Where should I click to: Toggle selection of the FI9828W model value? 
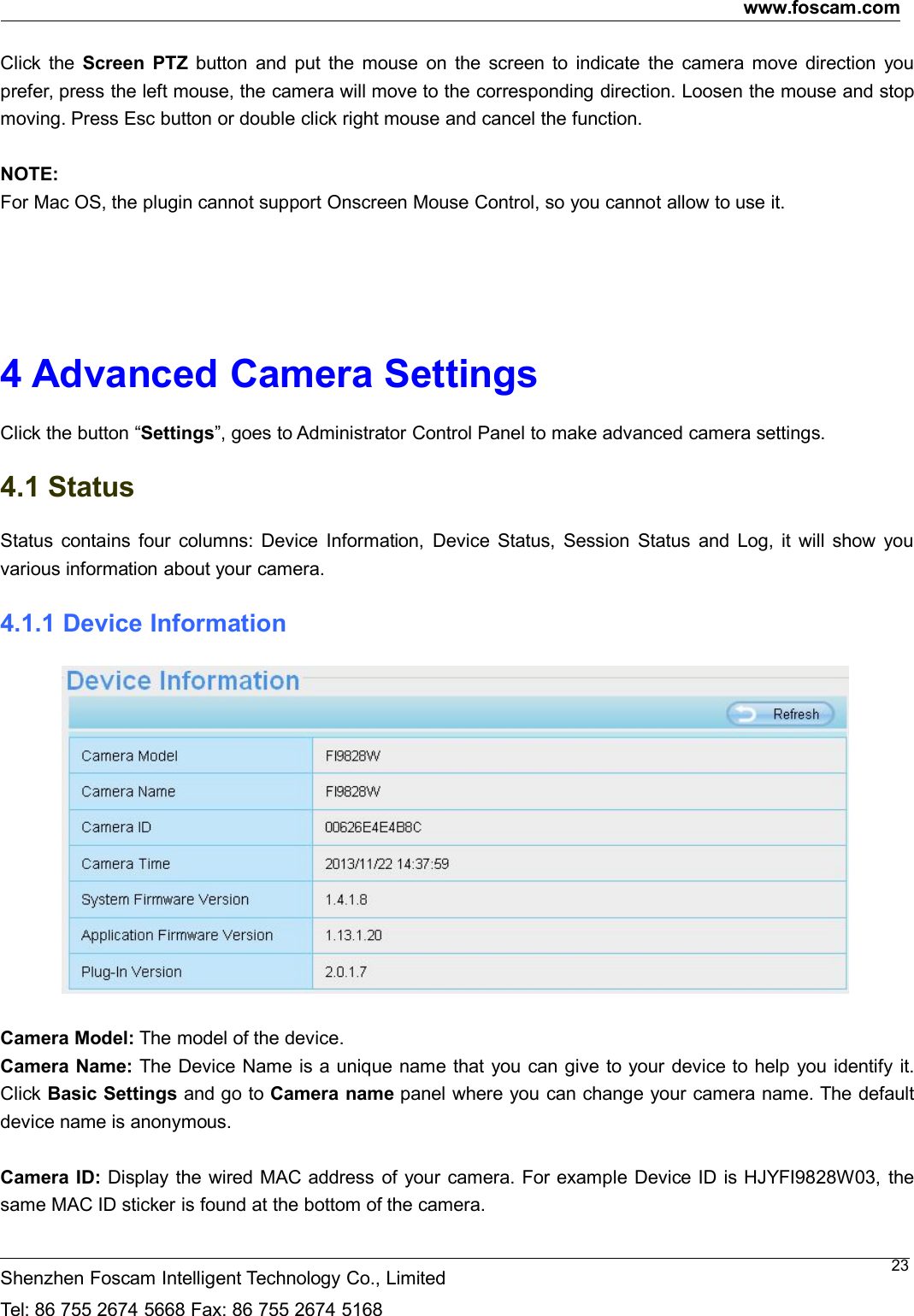click(x=351, y=755)
